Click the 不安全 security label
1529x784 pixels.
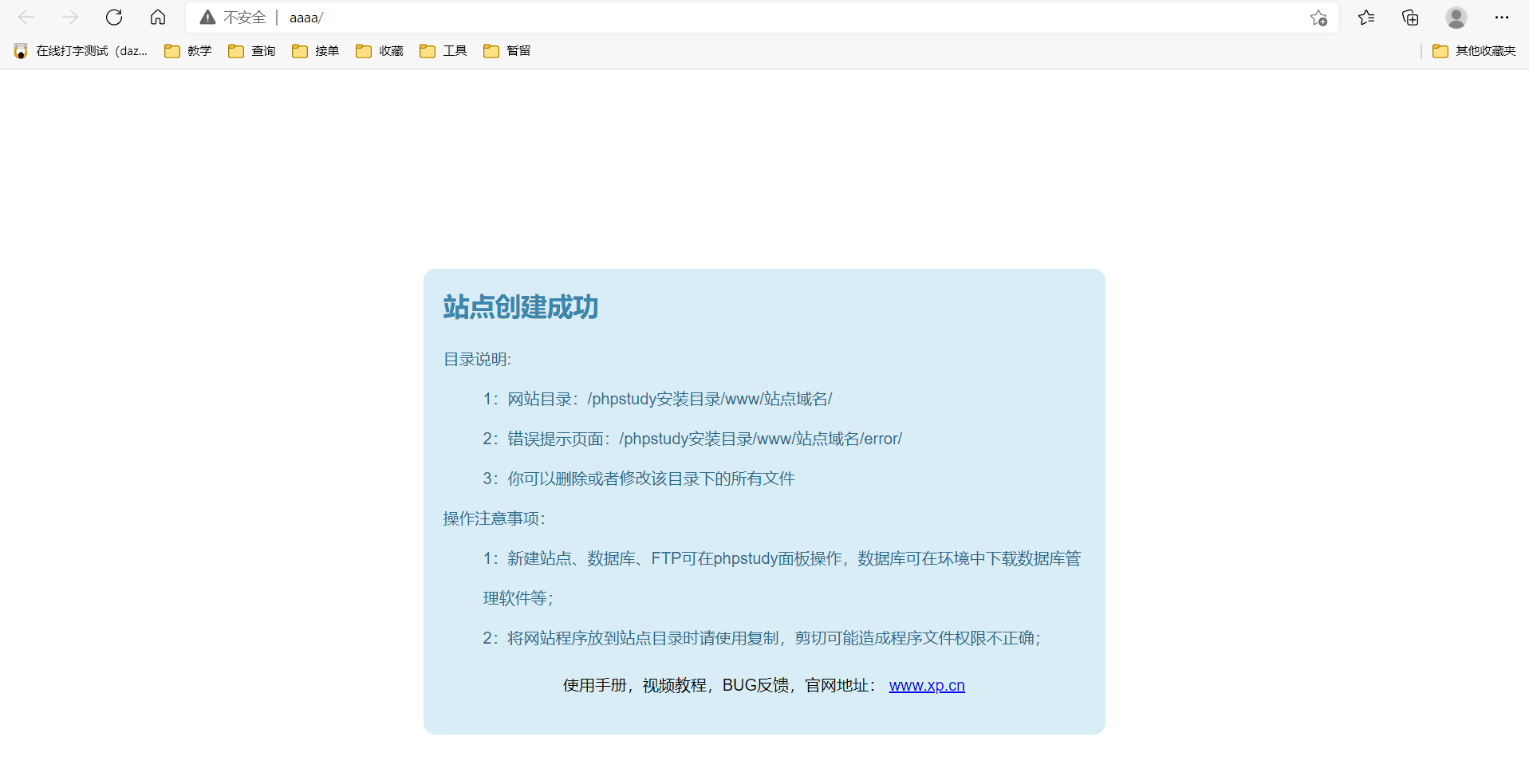pos(244,18)
